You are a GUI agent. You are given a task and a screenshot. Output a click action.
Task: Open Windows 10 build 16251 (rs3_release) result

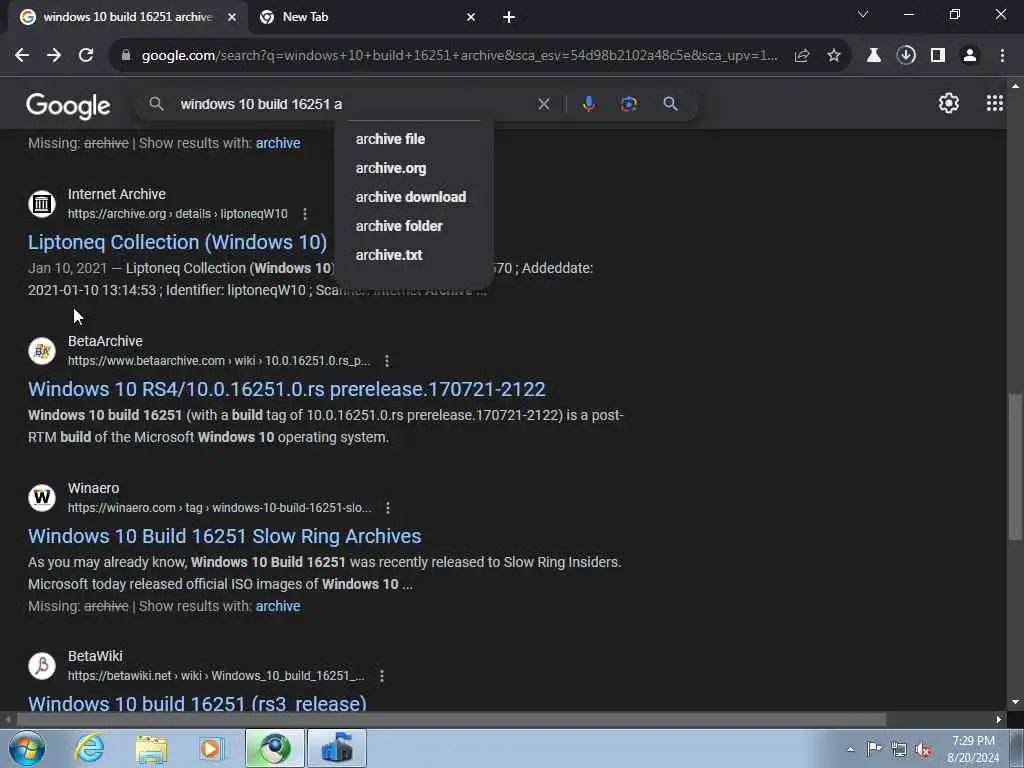point(197,704)
